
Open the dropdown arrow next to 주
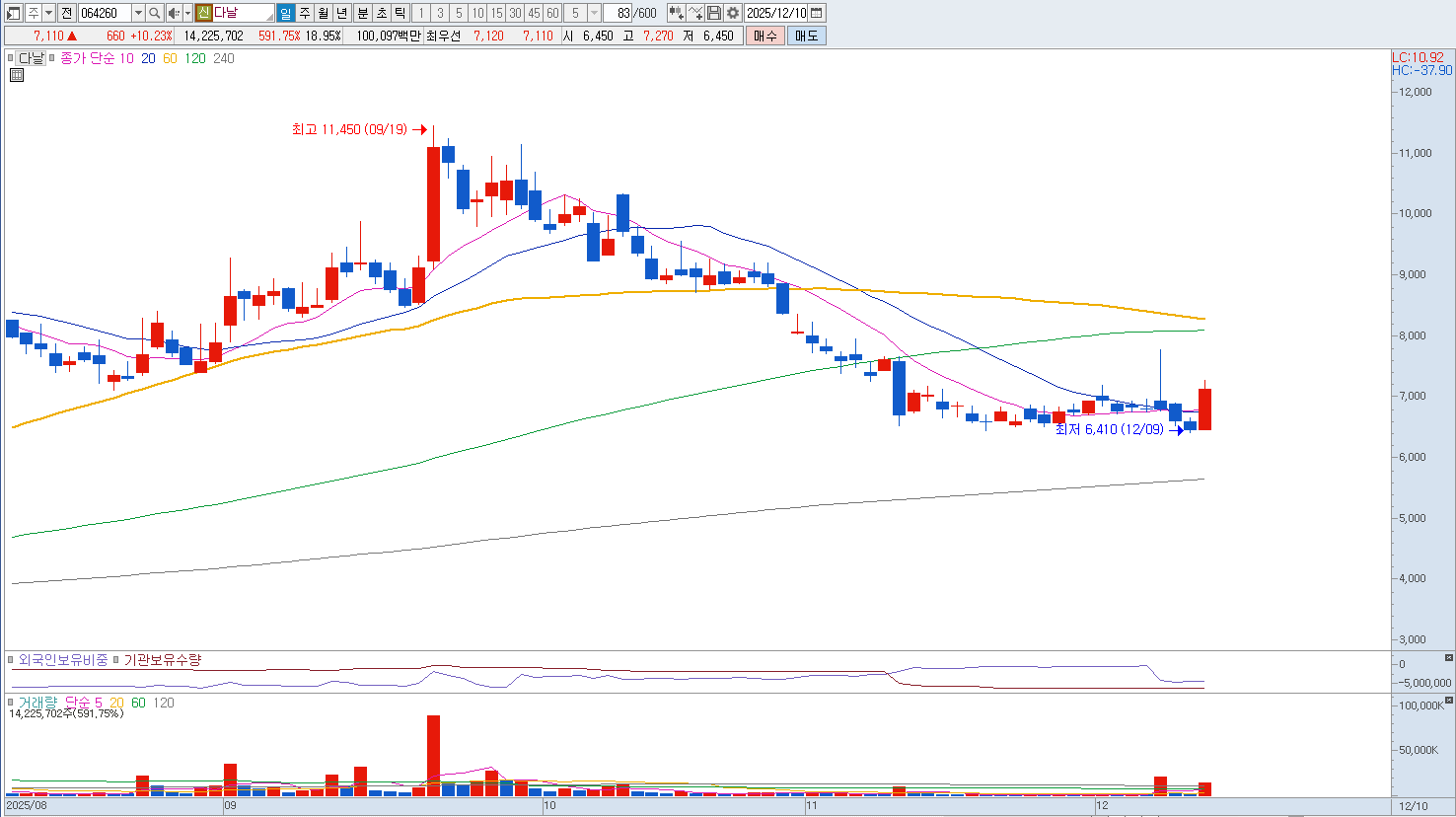click(48, 13)
